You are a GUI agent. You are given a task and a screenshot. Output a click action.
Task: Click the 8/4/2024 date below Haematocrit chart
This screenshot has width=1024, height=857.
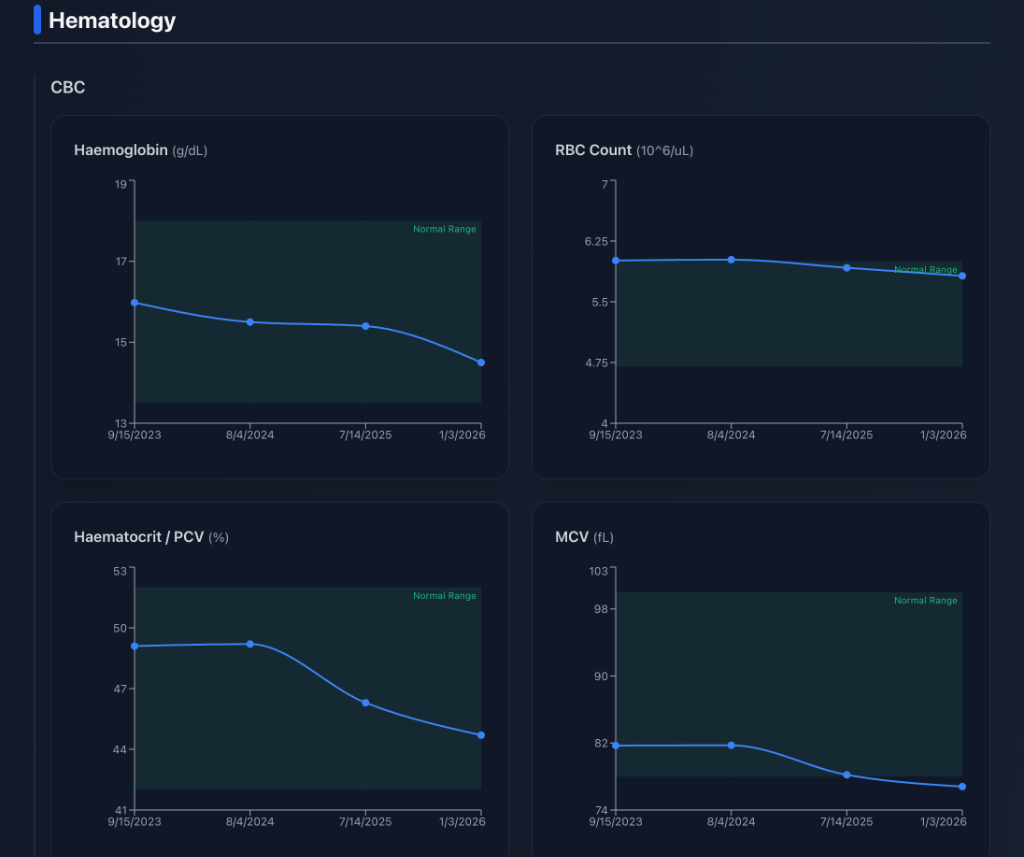(x=248, y=821)
